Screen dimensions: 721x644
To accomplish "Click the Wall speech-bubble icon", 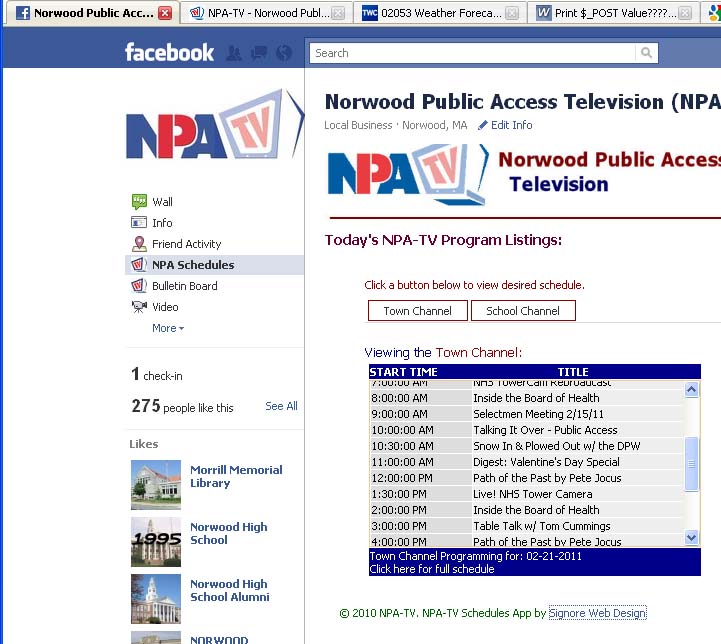I will pyautogui.click(x=139, y=201).
